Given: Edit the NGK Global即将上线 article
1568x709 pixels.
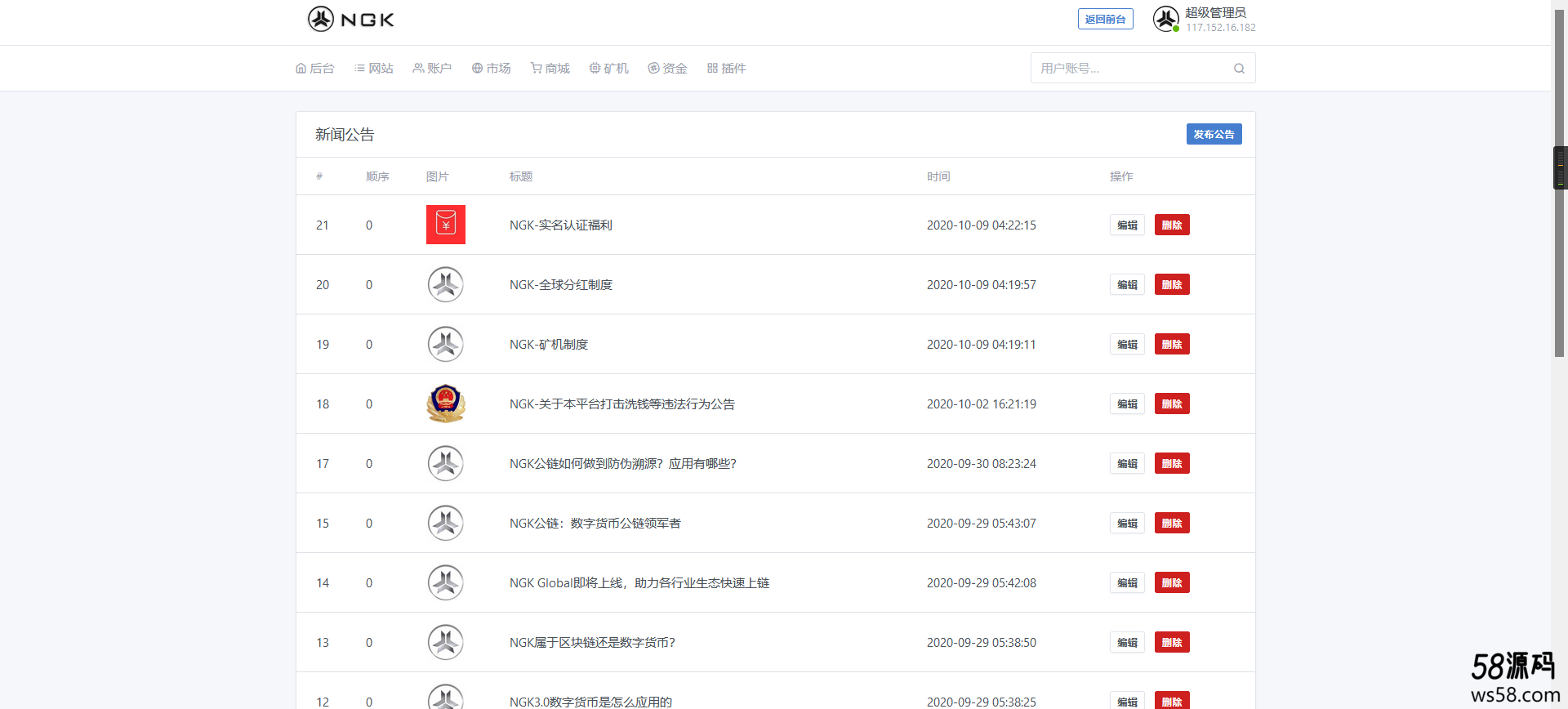Looking at the screenshot, I should [1127, 582].
